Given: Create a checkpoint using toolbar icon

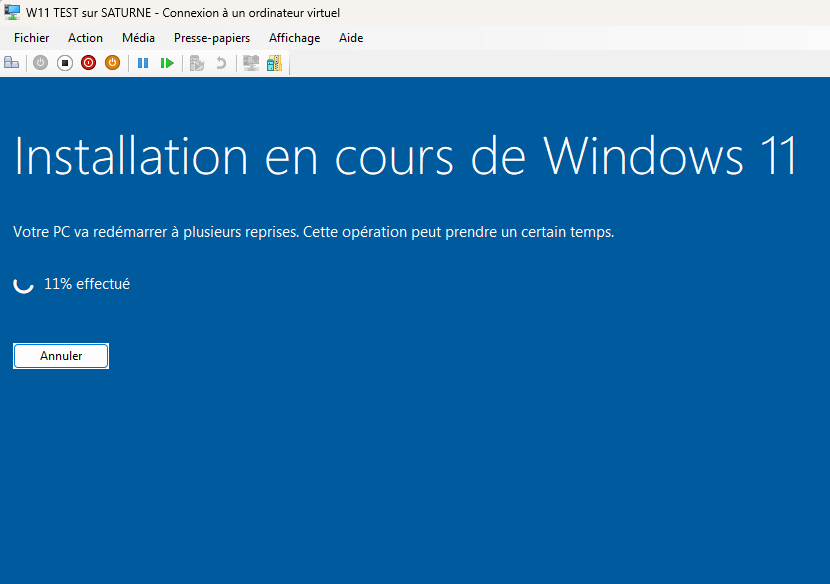Looking at the screenshot, I should click(x=197, y=63).
